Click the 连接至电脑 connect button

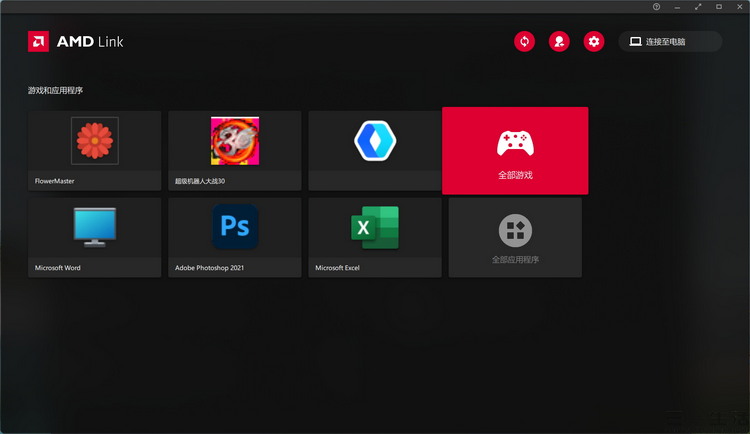click(670, 42)
